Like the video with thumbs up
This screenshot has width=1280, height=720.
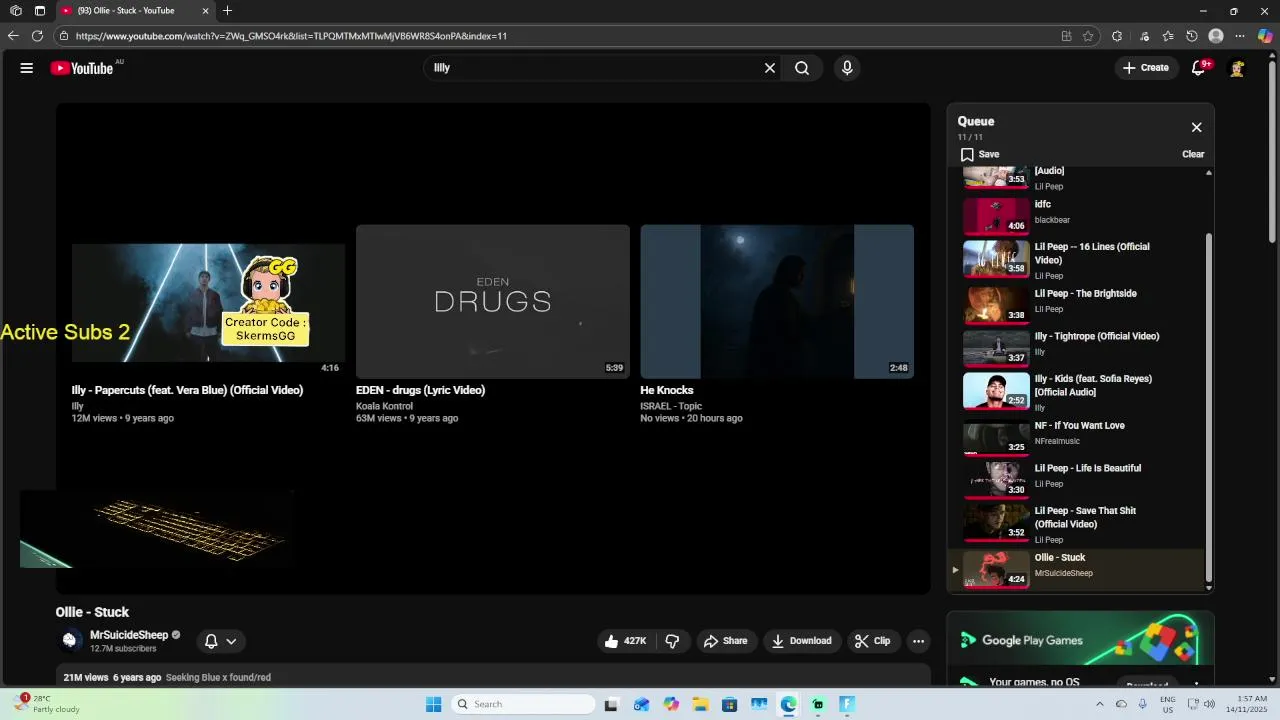click(624, 641)
